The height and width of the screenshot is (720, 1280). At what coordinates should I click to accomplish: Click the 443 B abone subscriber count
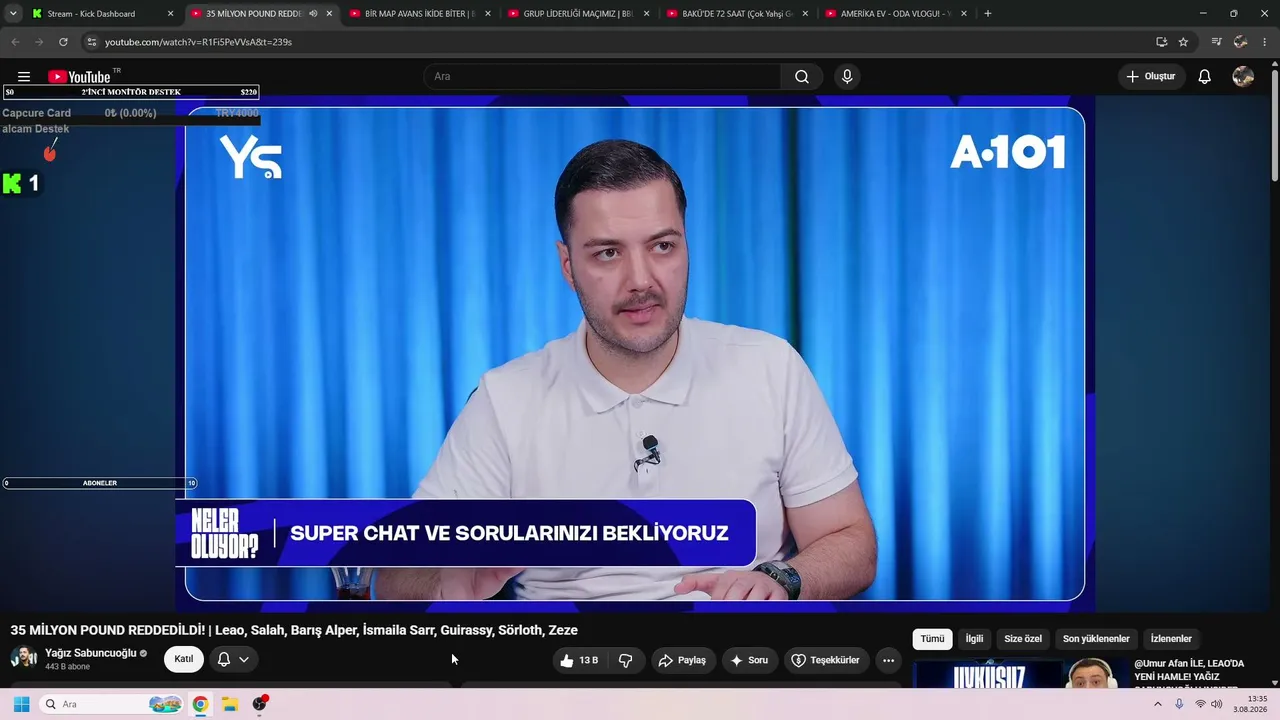[68, 667]
